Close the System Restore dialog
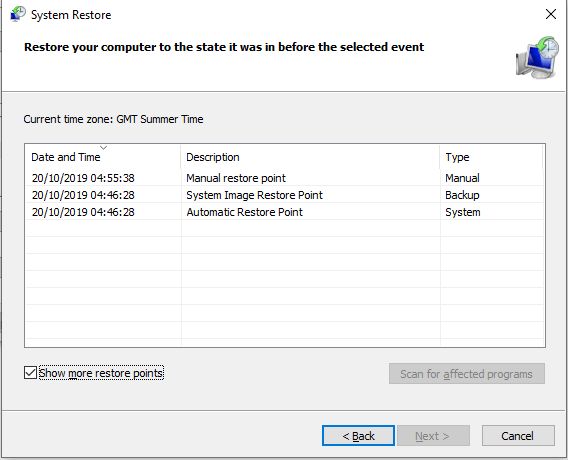This screenshot has width=568, height=460. 551,14
